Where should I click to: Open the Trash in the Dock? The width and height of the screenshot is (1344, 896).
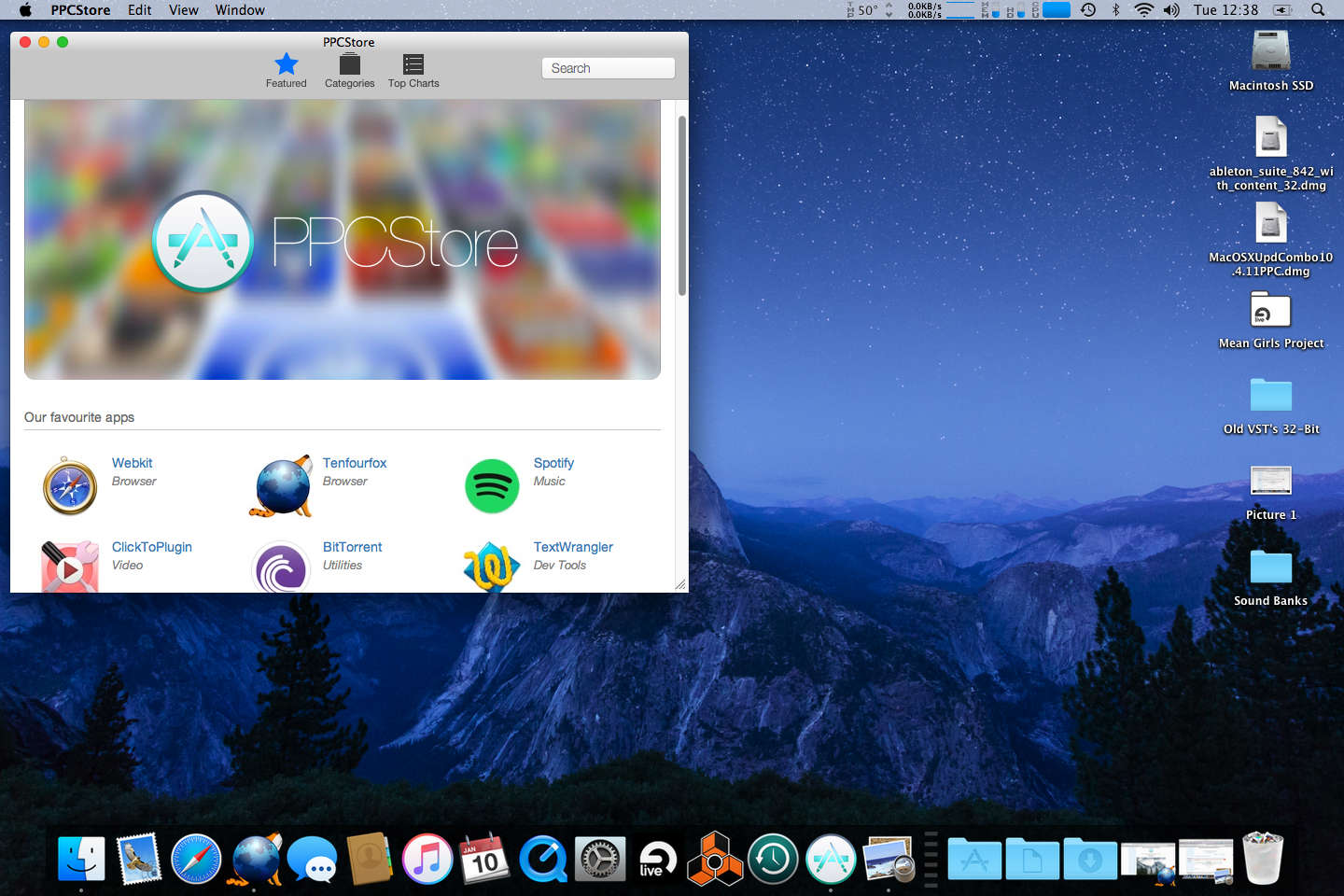[1263, 860]
